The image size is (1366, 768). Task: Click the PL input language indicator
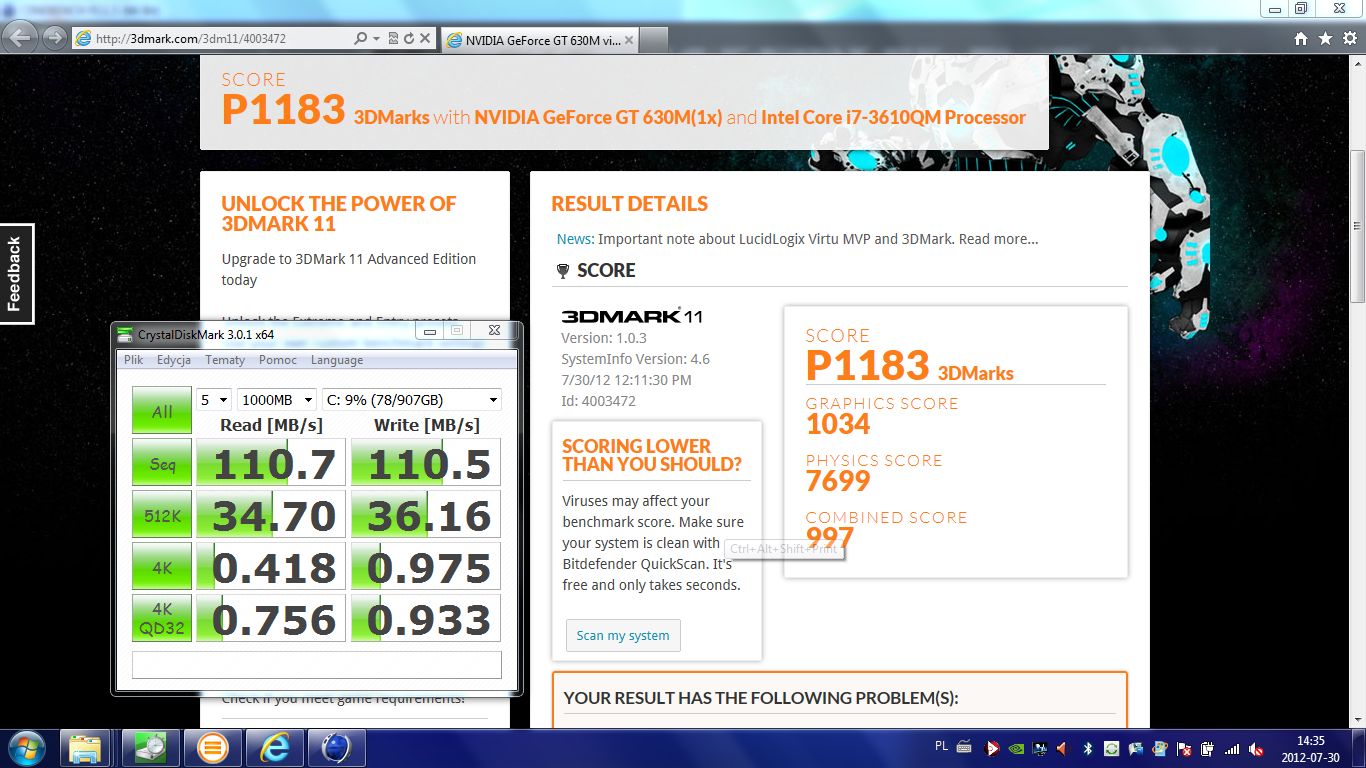941,746
